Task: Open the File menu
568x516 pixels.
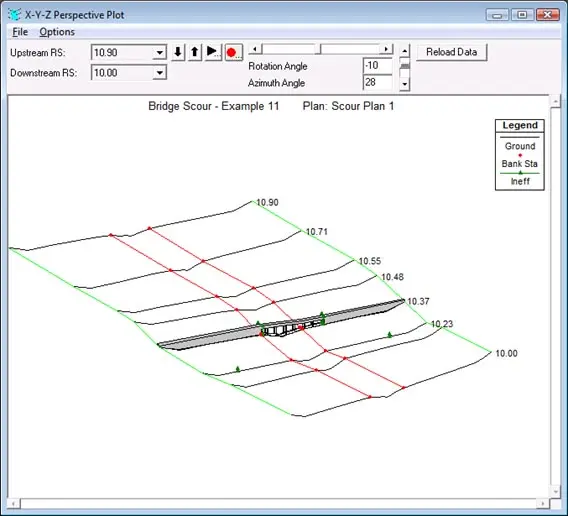Action: 20,32
